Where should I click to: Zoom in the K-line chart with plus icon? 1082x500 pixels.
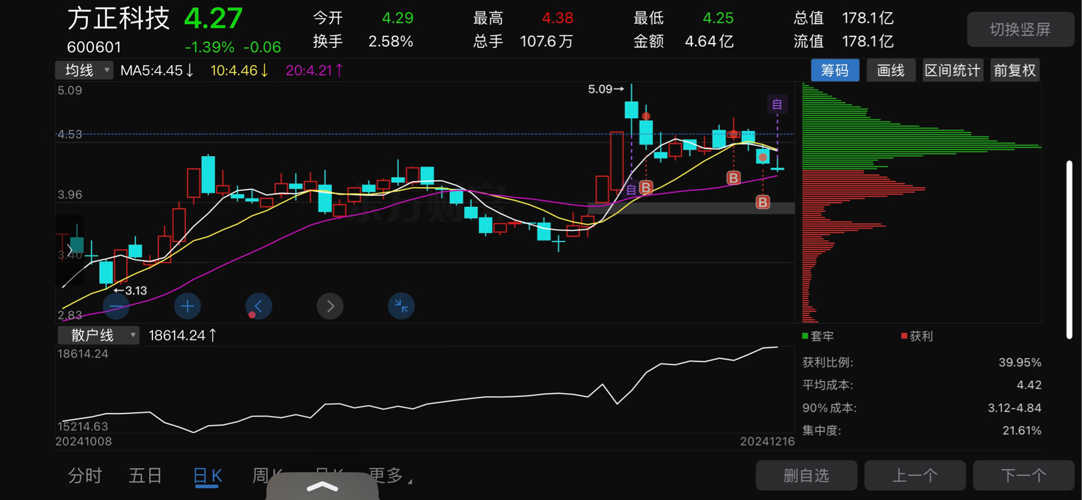coord(188,306)
